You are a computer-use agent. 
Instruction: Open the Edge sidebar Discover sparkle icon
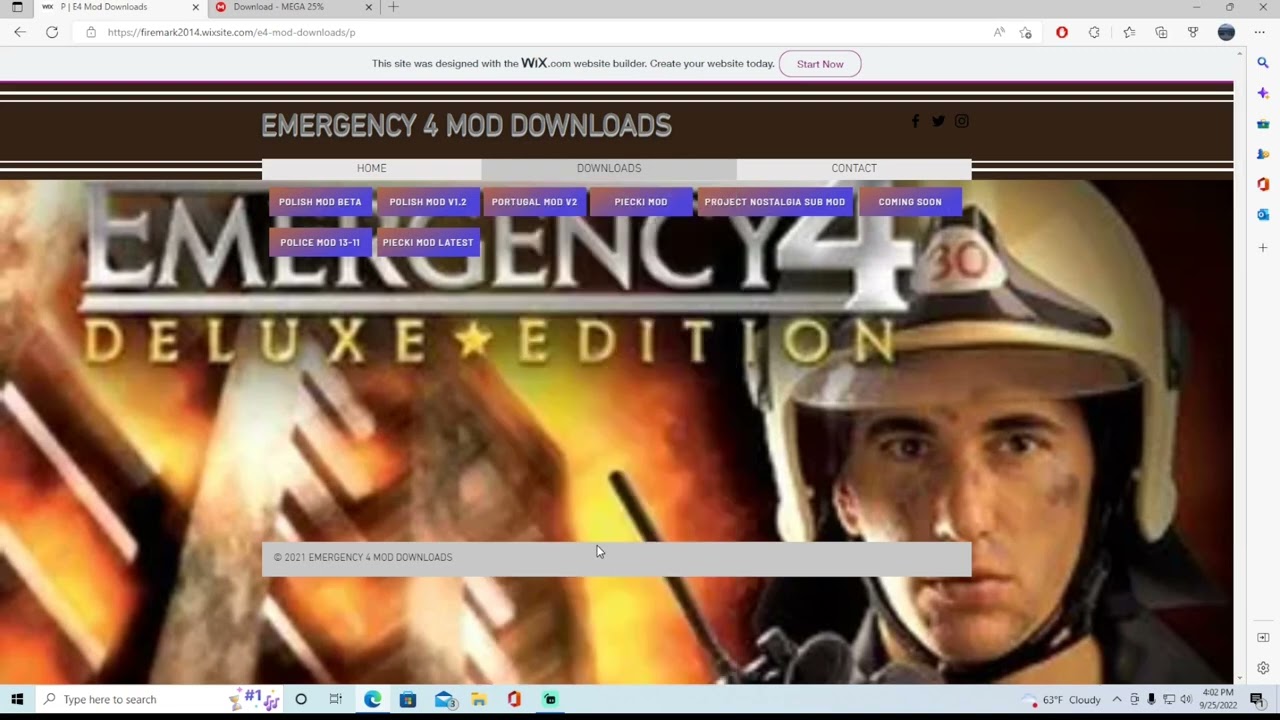click(1263, 93)
